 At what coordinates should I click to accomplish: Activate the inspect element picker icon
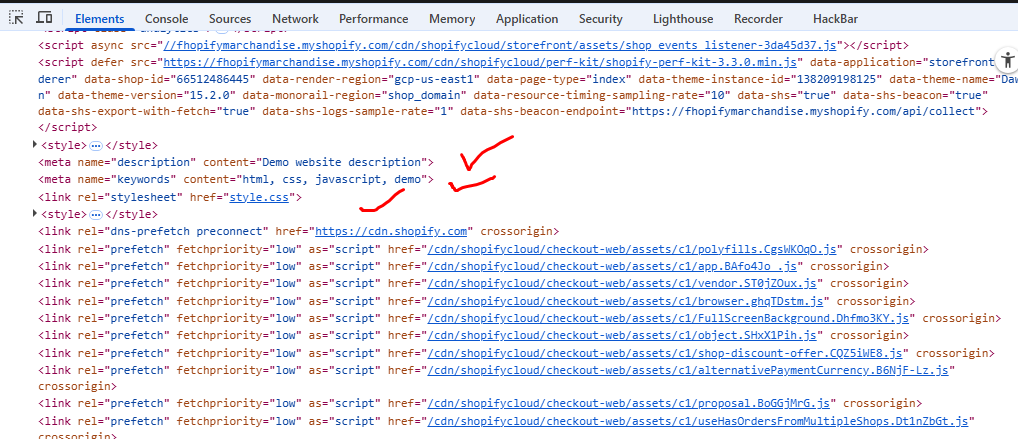16,18
